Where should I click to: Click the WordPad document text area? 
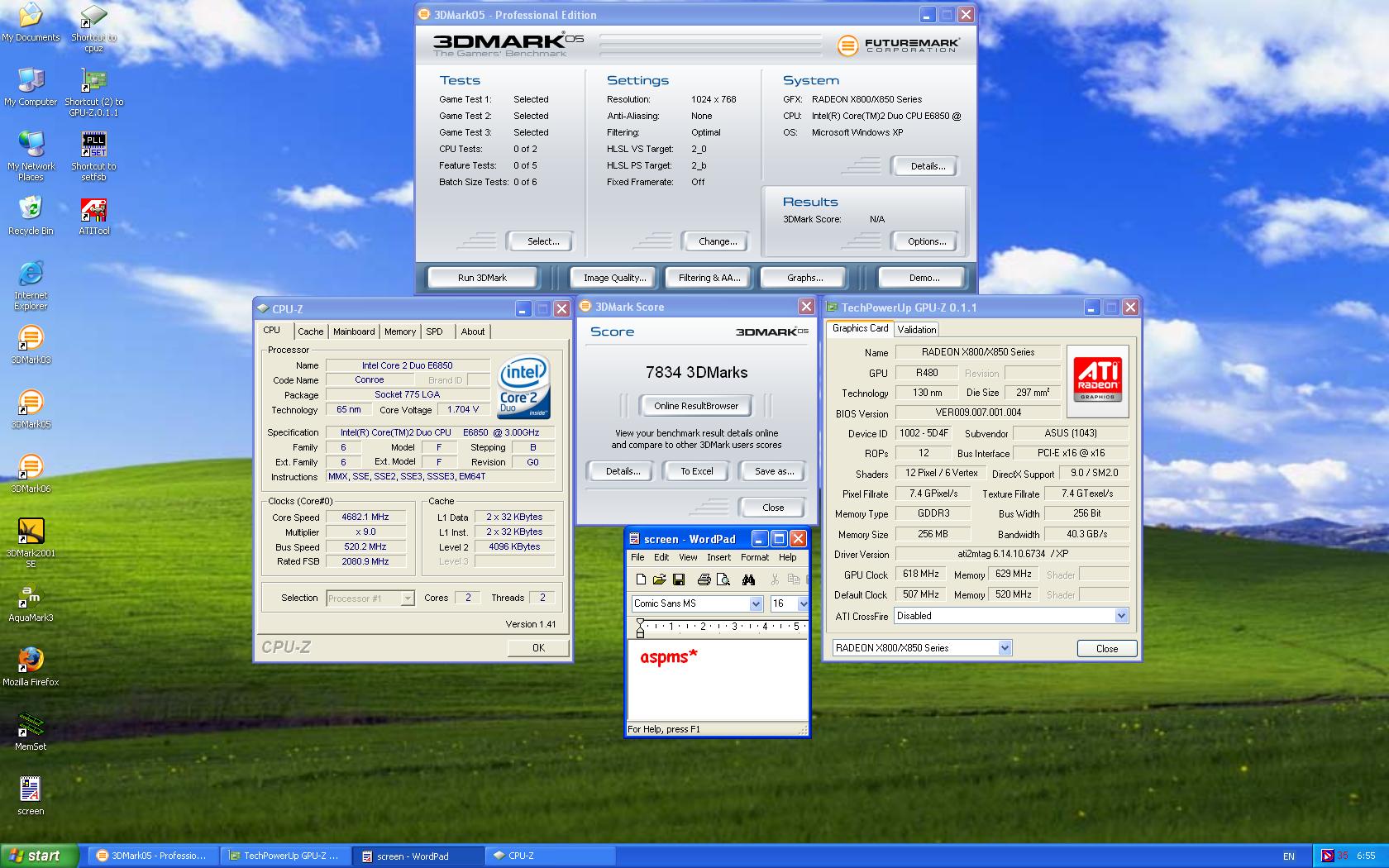coord(717,679)
